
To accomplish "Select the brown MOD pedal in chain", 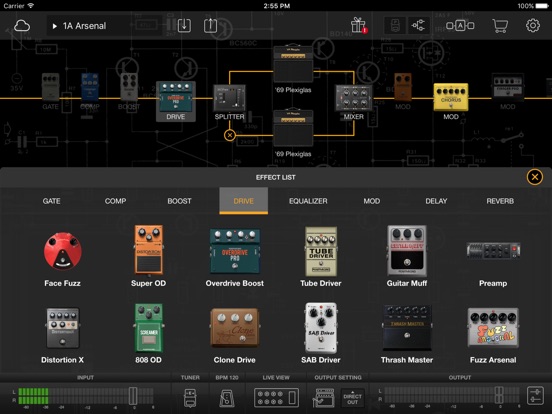I will tap(403, 92).
